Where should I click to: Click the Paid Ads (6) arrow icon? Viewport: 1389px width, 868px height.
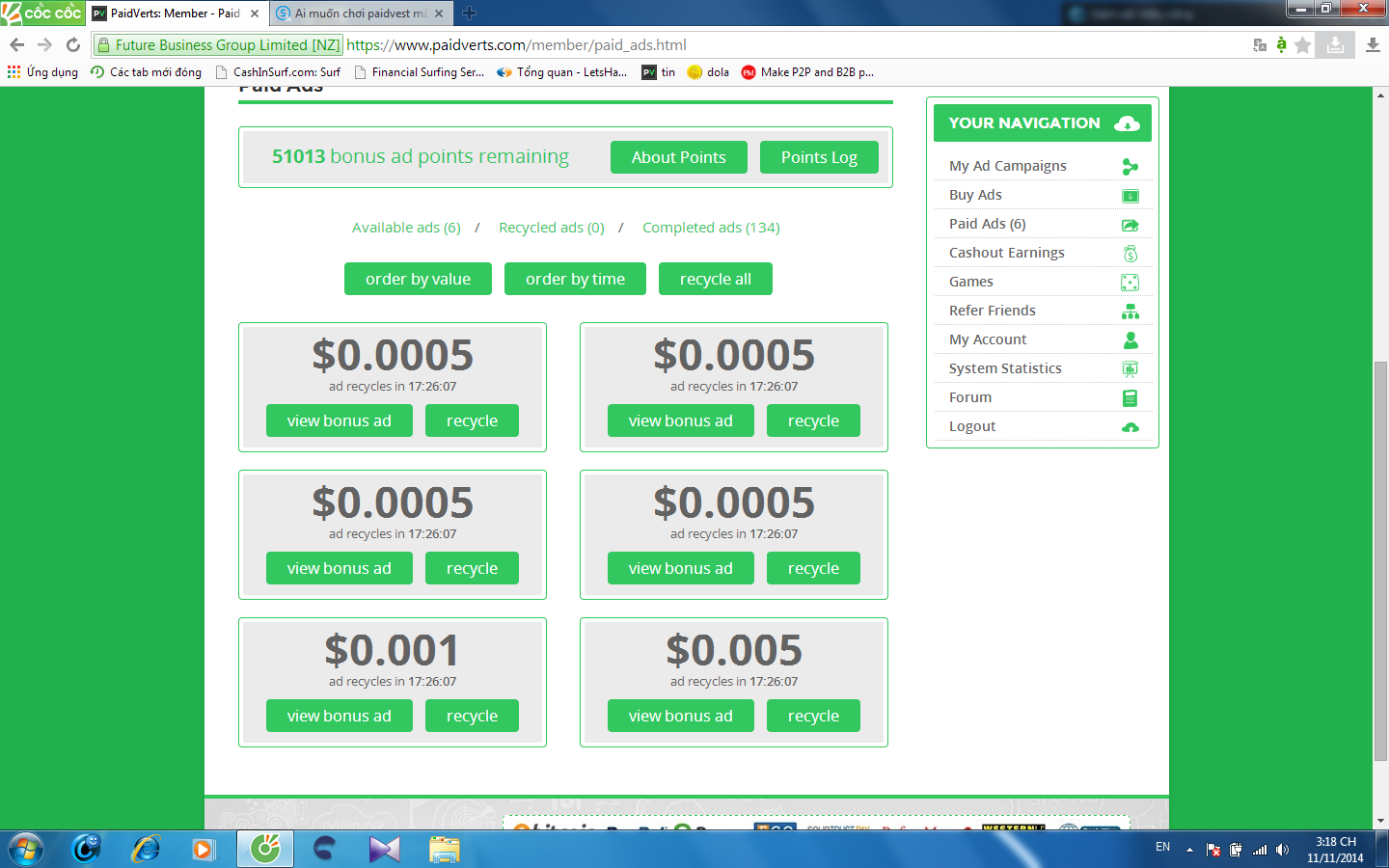pos(1130,225)
